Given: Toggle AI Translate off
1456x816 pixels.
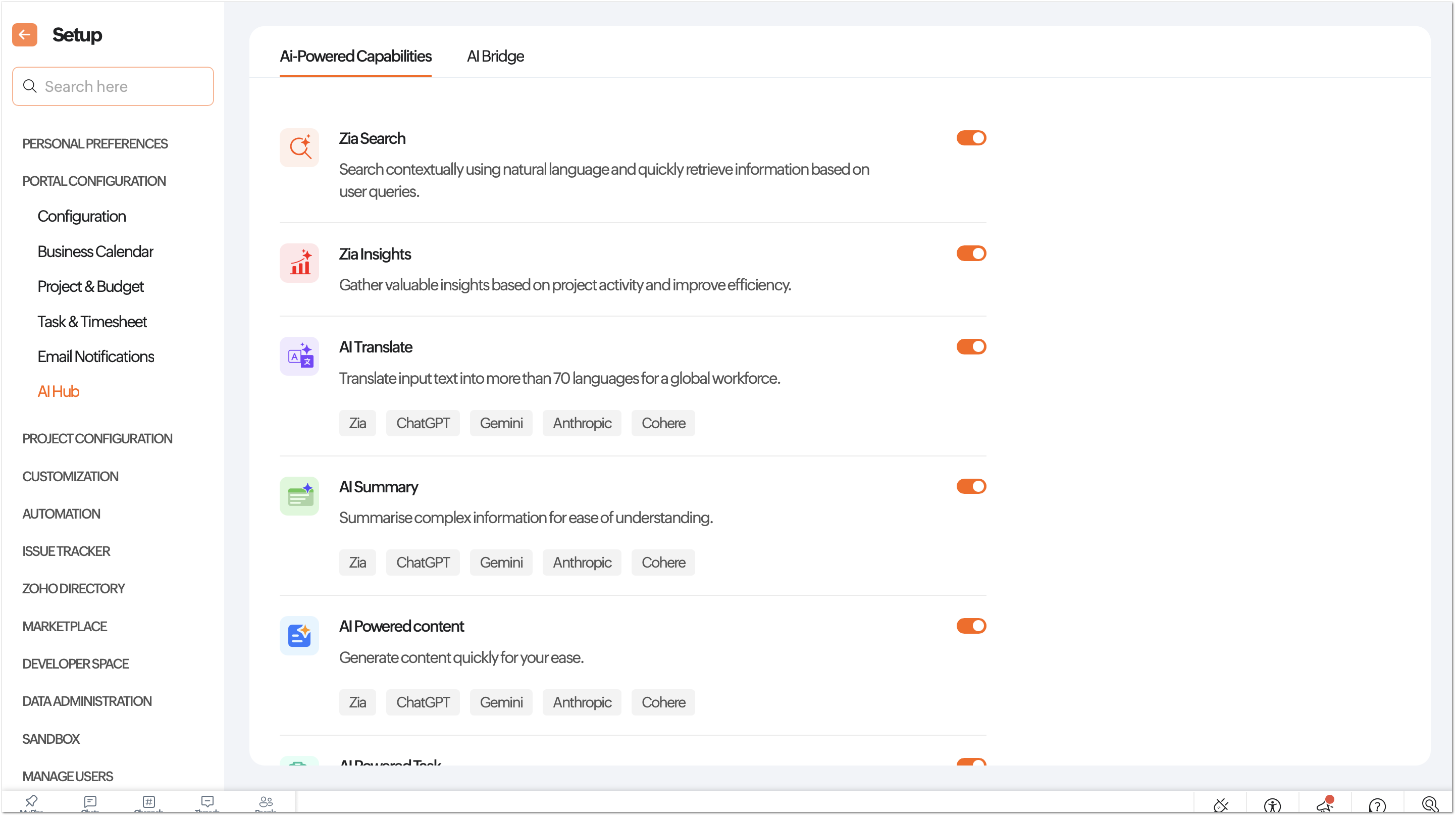Looking at the screenshot, I should tap(970, 346).
